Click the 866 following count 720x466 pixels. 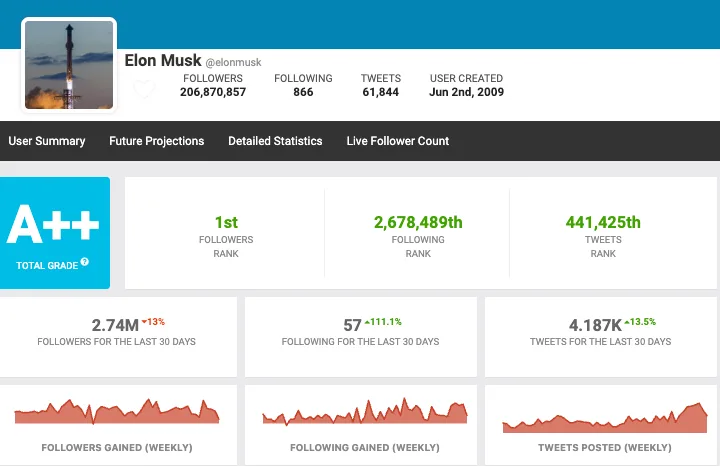pyautogui.click(x=303, y=92)
